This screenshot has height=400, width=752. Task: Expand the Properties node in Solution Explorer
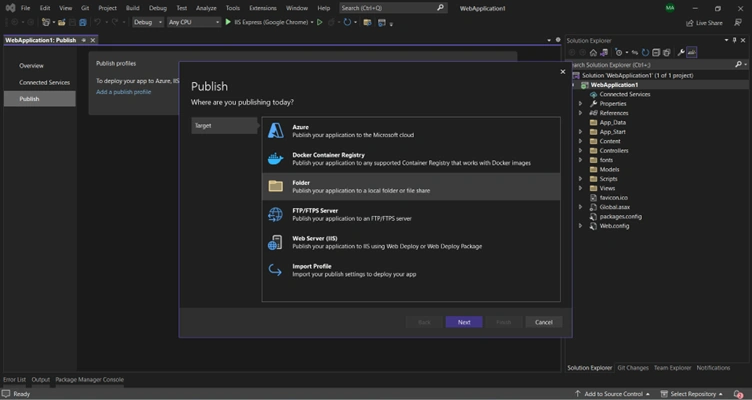[x=580, y=104]
